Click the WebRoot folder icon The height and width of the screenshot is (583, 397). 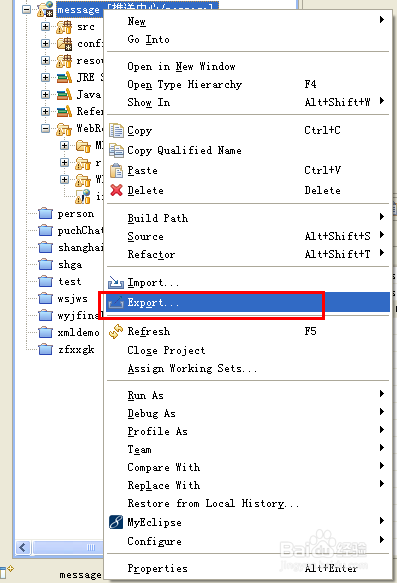64,129
